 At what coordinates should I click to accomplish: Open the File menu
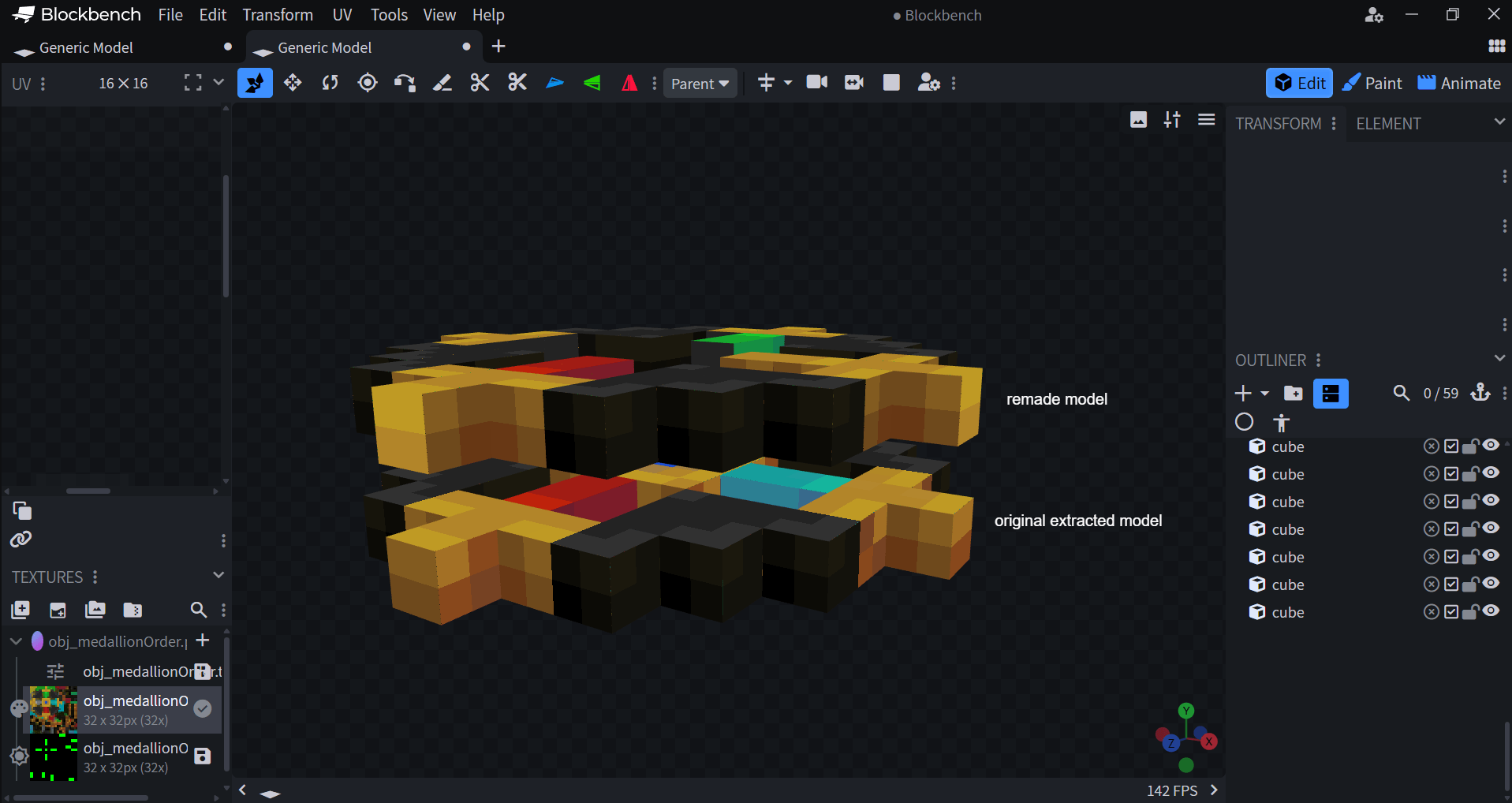(x=170, y=15)
